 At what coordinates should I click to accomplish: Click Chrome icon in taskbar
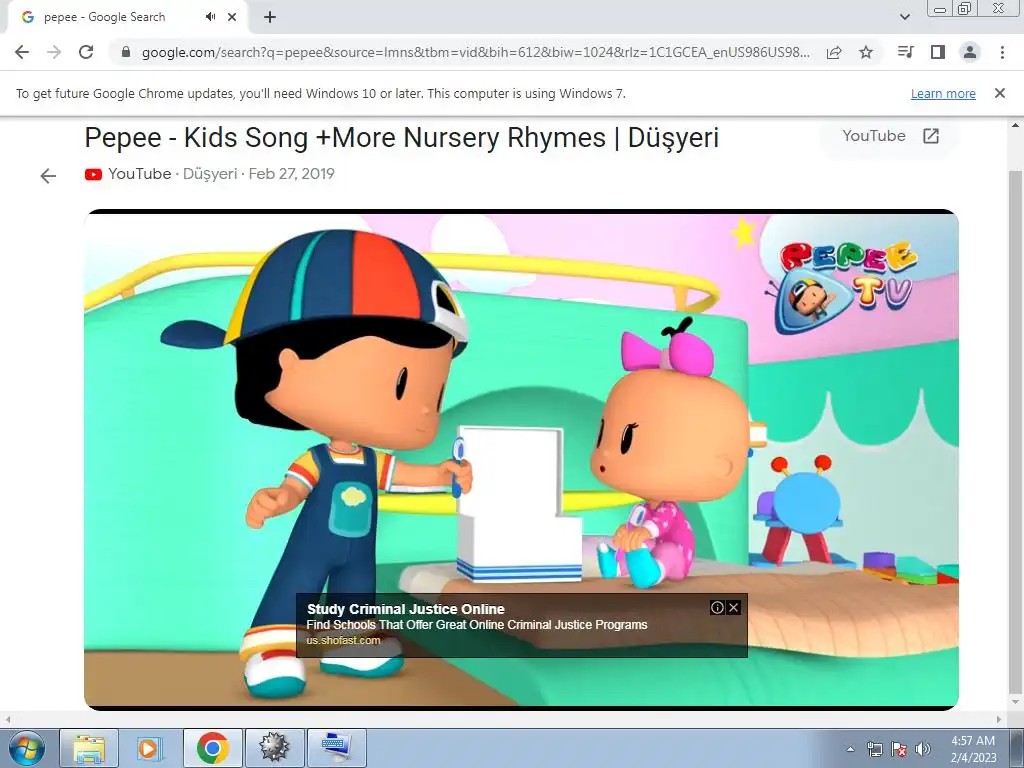tap(212, 748)
